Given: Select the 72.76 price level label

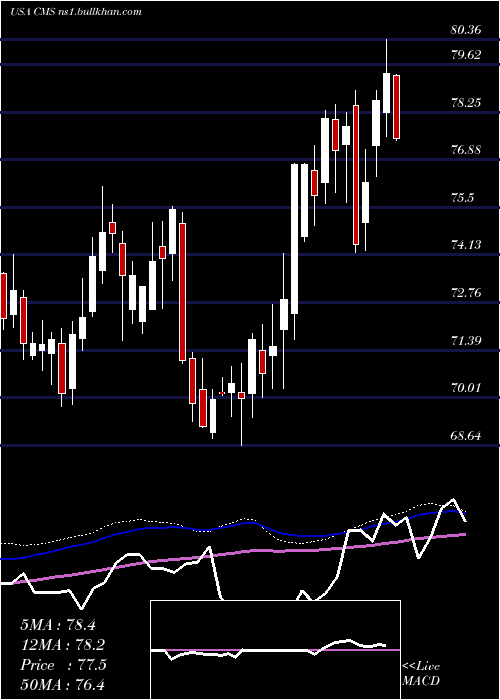Looking at the screenshot, I should point(466,293).
